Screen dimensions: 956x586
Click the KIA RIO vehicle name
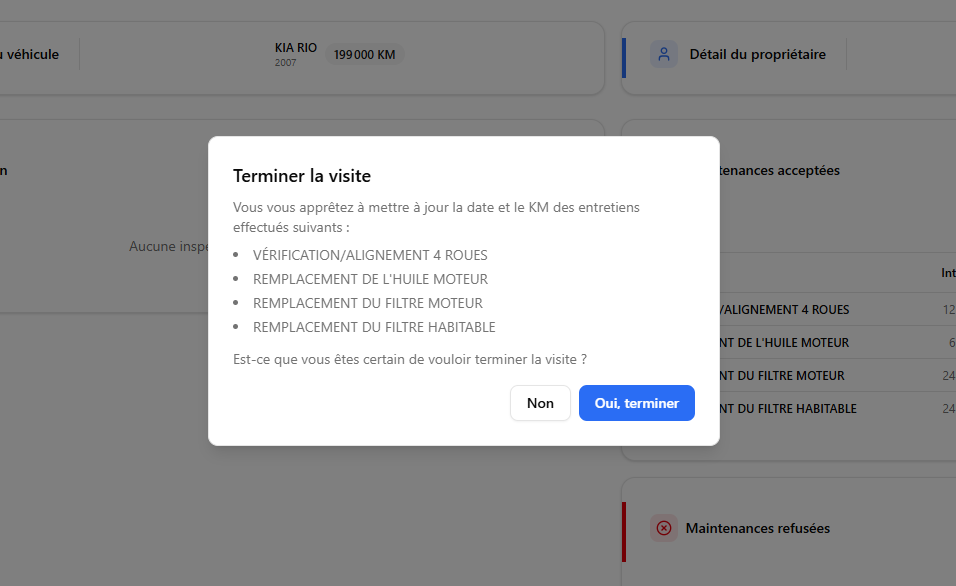pos(296,47)
